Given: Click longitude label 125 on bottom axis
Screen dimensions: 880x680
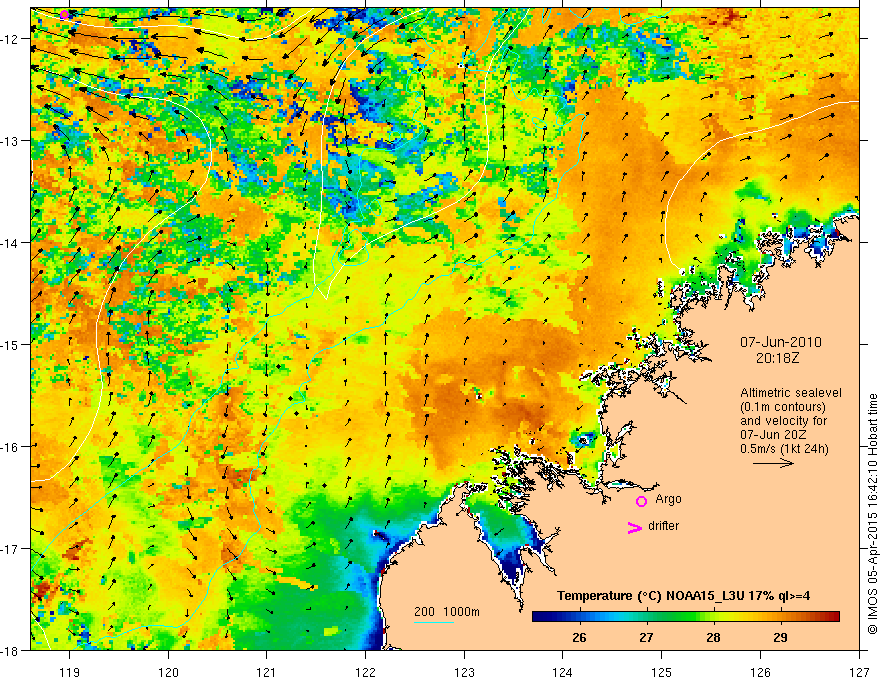Looking at the screenshot, I should tap(662, 672).
